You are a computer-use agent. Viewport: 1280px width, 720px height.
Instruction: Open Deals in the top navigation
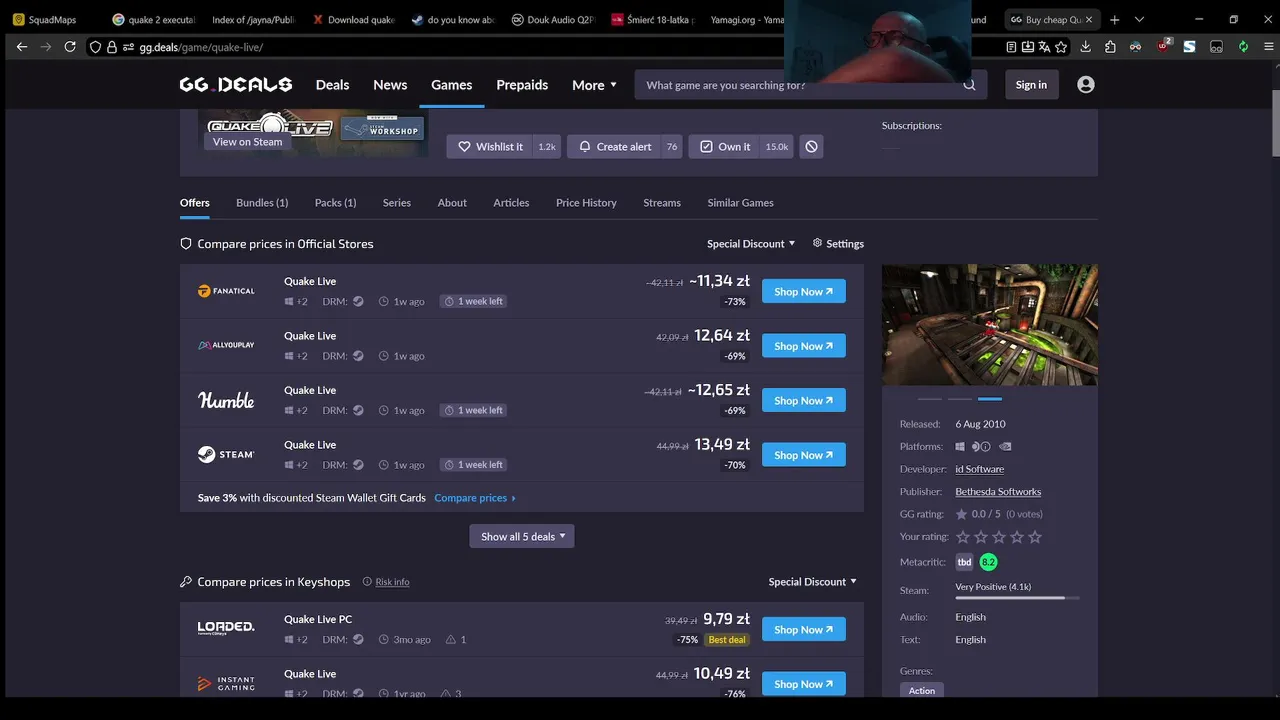click(x=332, y=85)
